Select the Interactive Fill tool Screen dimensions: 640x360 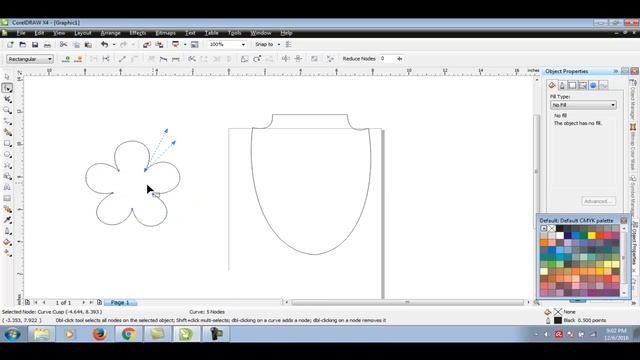click(7, 253)
